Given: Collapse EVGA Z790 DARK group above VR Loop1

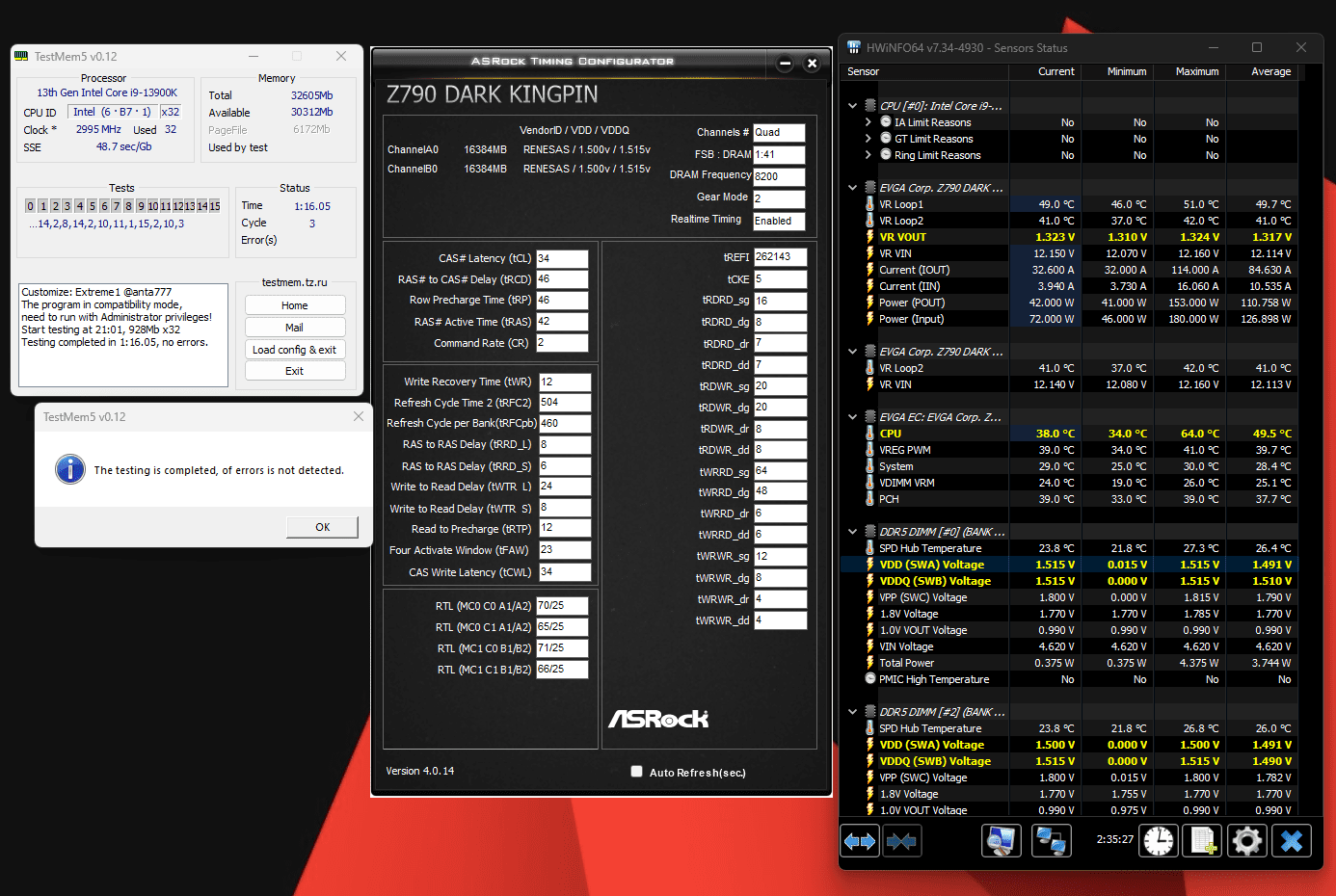Looking at the screenshot, I should [852, 188].
